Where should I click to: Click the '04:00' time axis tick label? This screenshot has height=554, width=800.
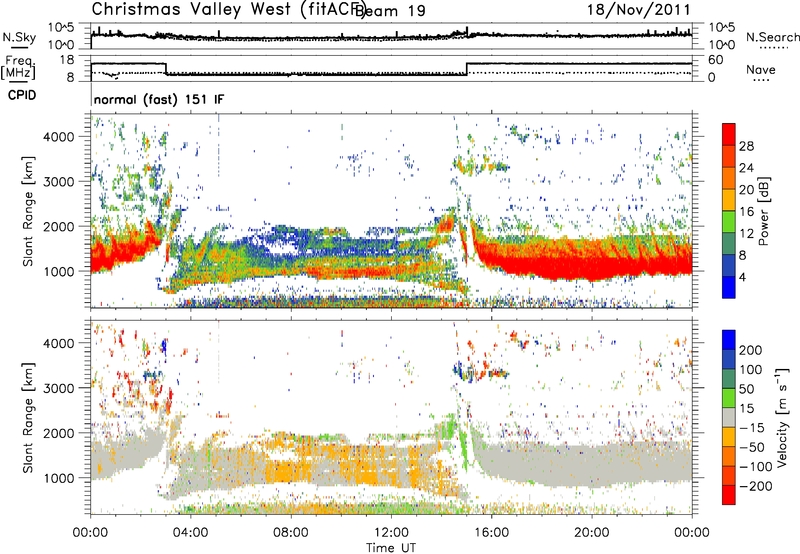pos(190,533)
